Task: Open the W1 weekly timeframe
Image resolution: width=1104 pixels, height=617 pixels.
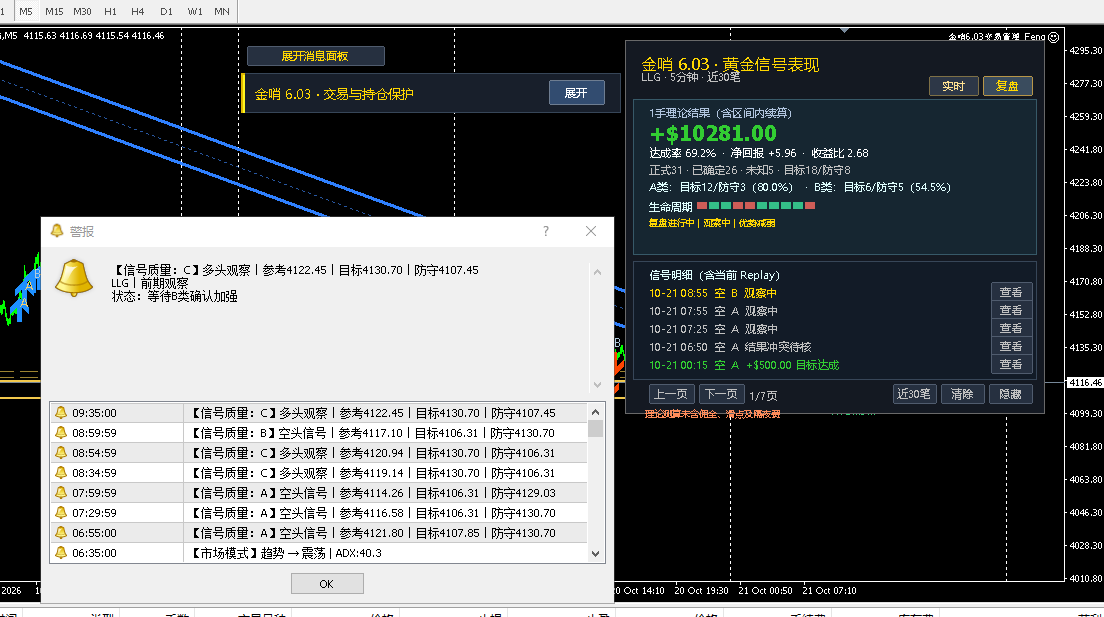Action: [195, 11]
